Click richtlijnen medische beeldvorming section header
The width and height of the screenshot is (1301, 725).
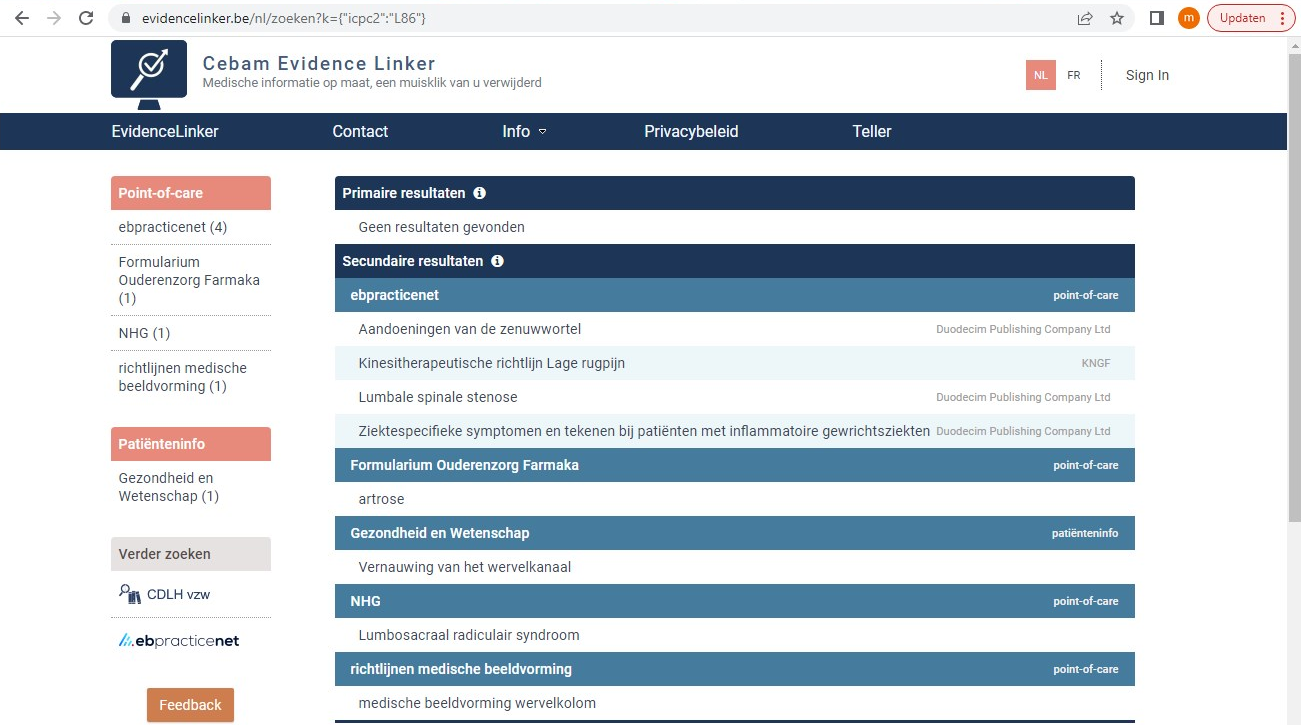coord(735,669)
